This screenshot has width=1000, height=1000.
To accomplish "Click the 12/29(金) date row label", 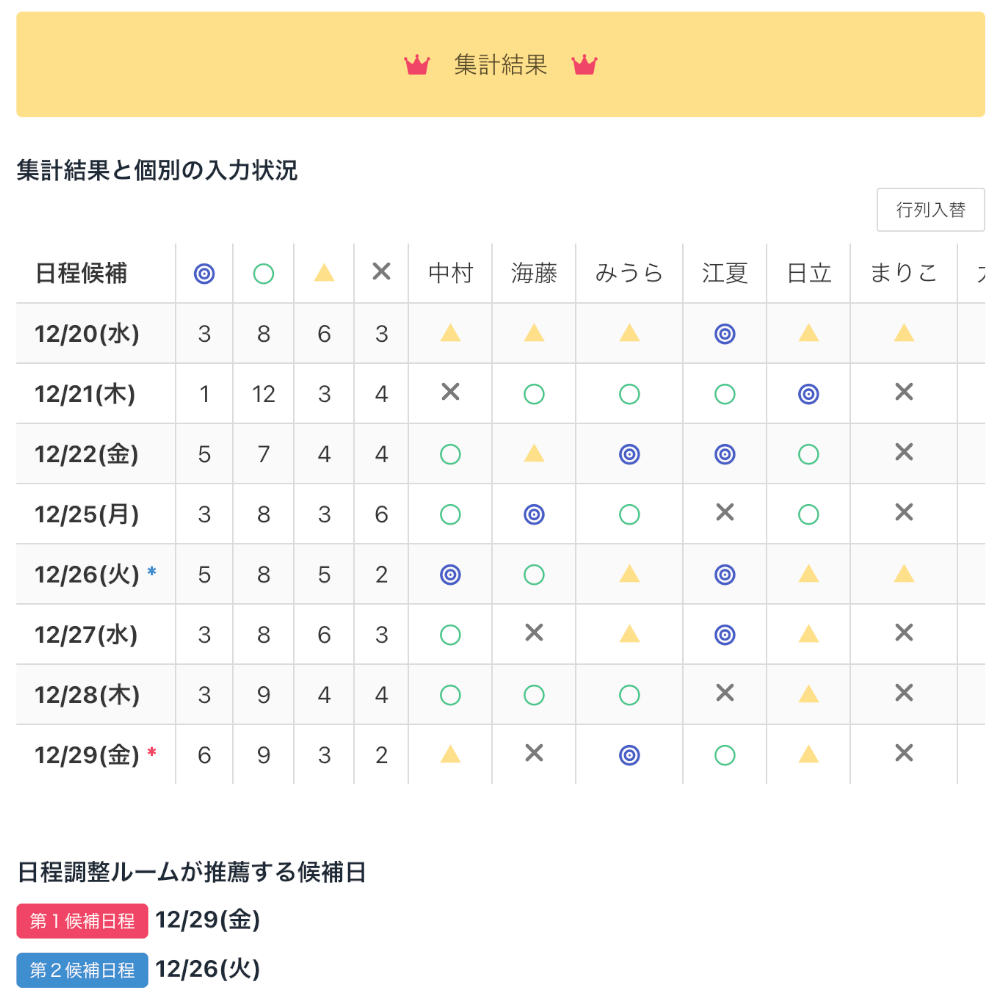I will 86,755.
